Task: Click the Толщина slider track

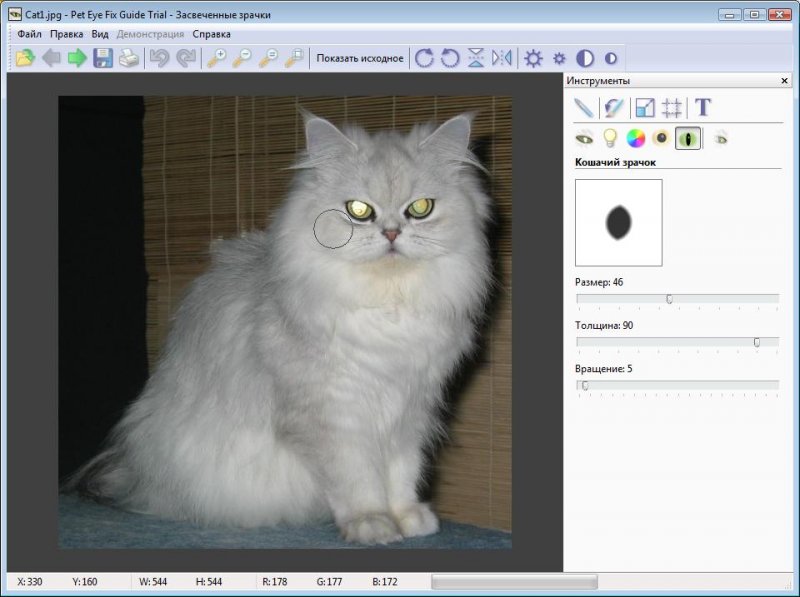Action: pyautogui.click(x=677, y=342)
